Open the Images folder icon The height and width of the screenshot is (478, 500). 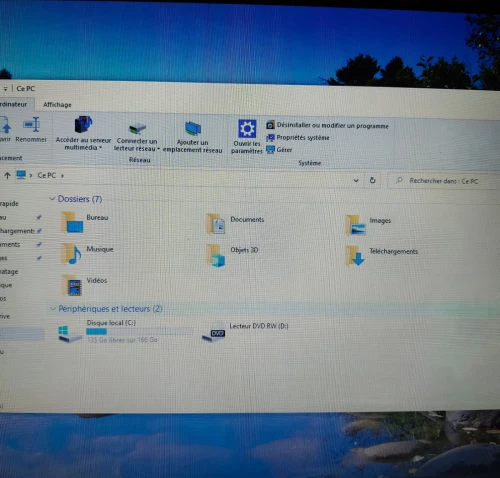[356, 225]
